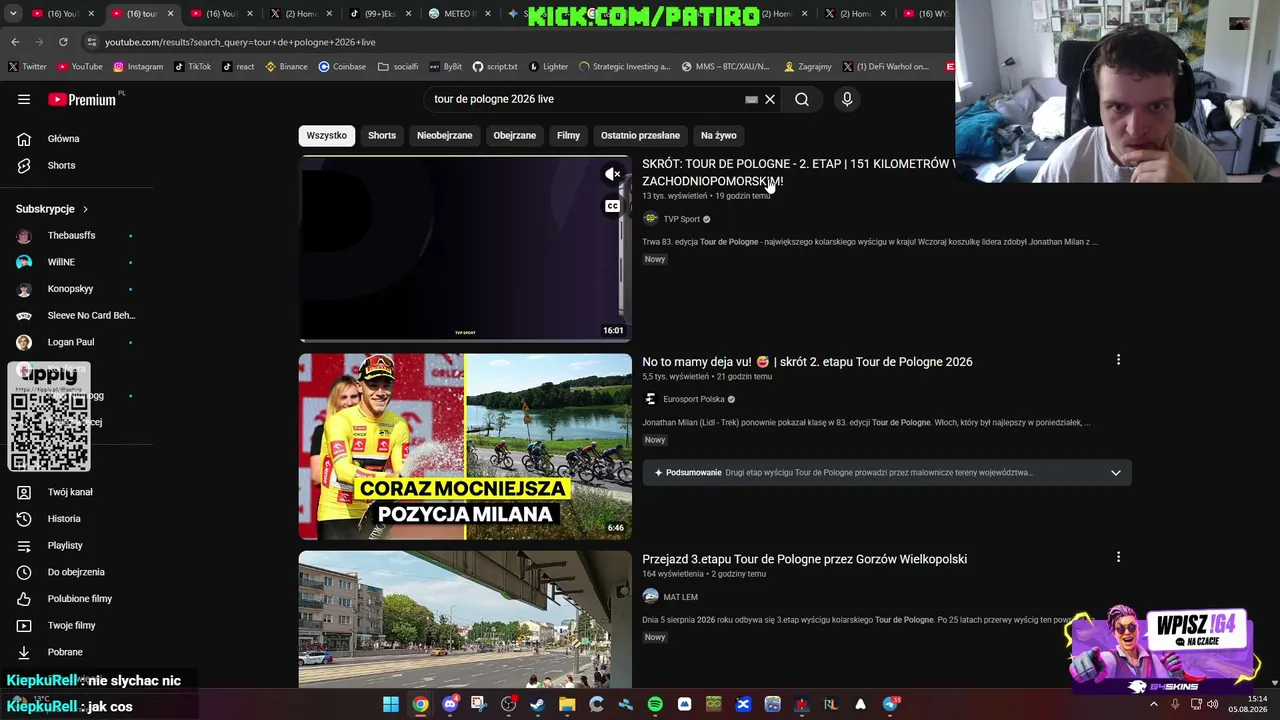Open TVP Sport channel name
This screenshot has height=720, width=1280.
(682, 219)
